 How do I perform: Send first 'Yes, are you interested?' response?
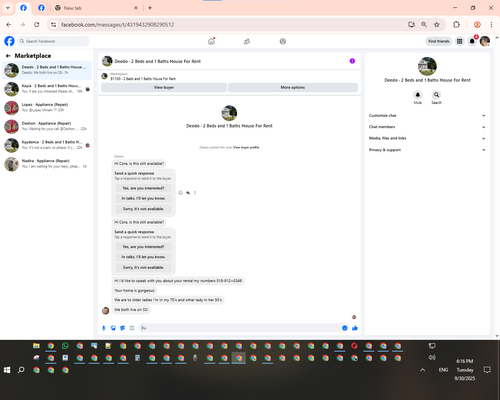coord(143,188)
